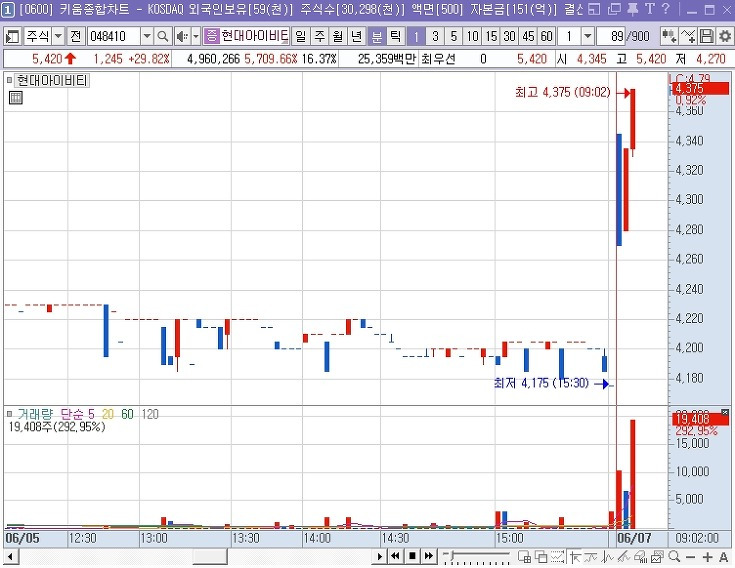This screenshot has height=568, width=735.
Task: Click the window layout icon in title bar
Action: pos(594,9)
